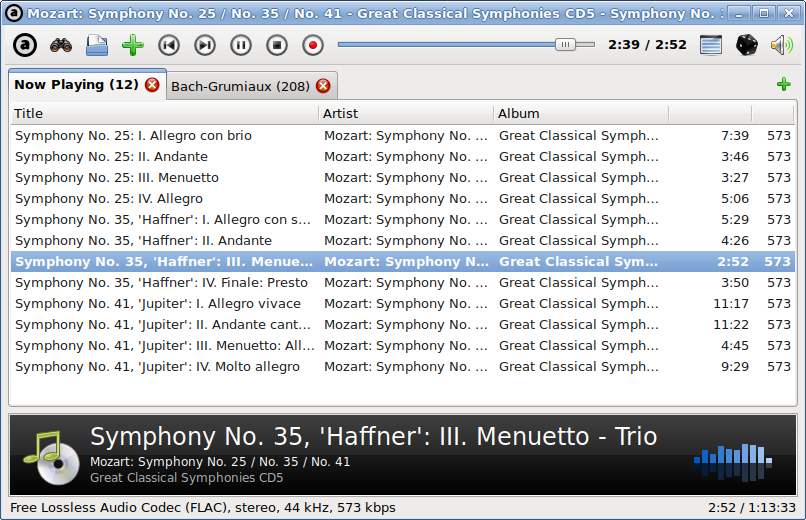Select the Now Playing (12) tab
Image resolution: width=806 pixels, height=520 pixels.
click(x=76, y=84)
